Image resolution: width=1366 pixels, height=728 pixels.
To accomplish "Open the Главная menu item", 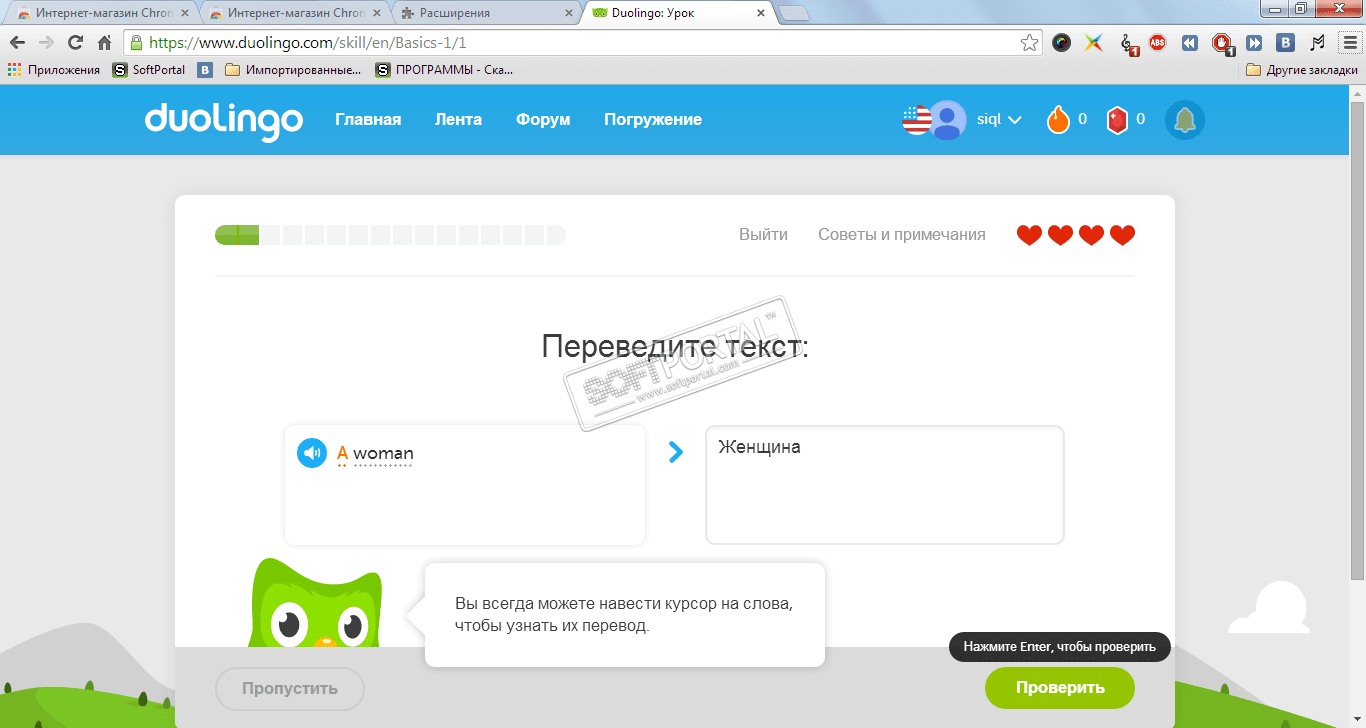I will pyautogui.click(x=368, y=120).
